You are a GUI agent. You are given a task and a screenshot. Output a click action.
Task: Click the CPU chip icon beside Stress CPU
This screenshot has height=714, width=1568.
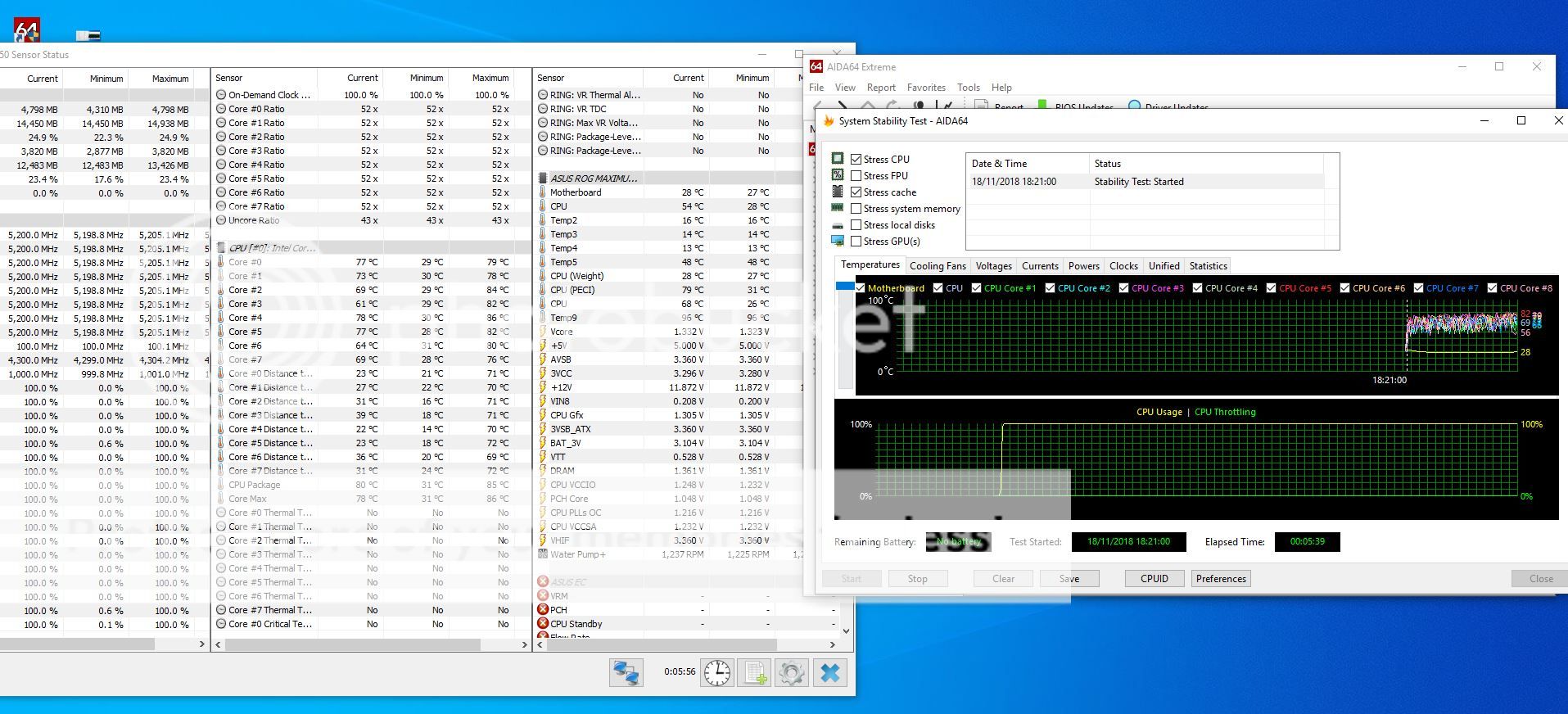point(838,159)
